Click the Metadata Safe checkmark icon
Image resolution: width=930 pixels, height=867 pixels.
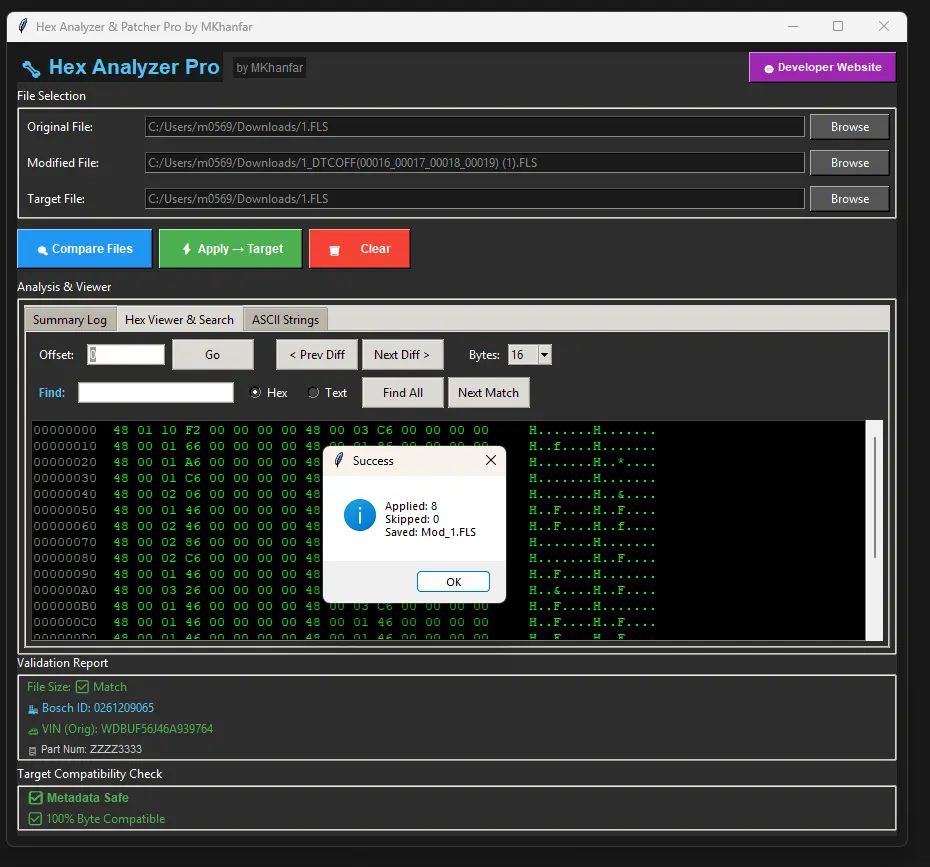click(x=36, y=798)
